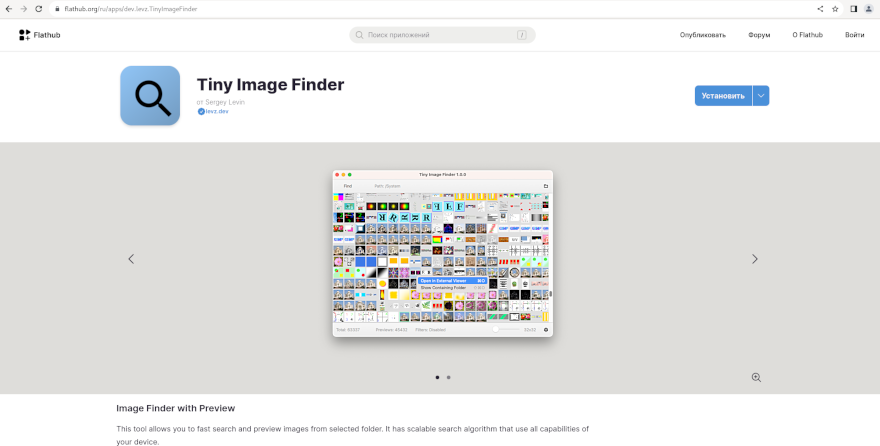
Task: Click the Flathub logo in header
Action: click(x=39, y=35)
